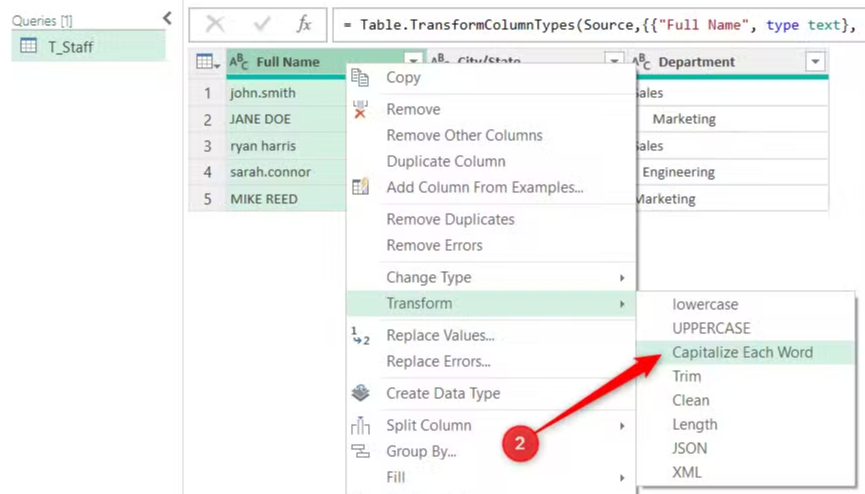Select the T_Staff query
865x494 pixels.
click(x=88, y=46)
